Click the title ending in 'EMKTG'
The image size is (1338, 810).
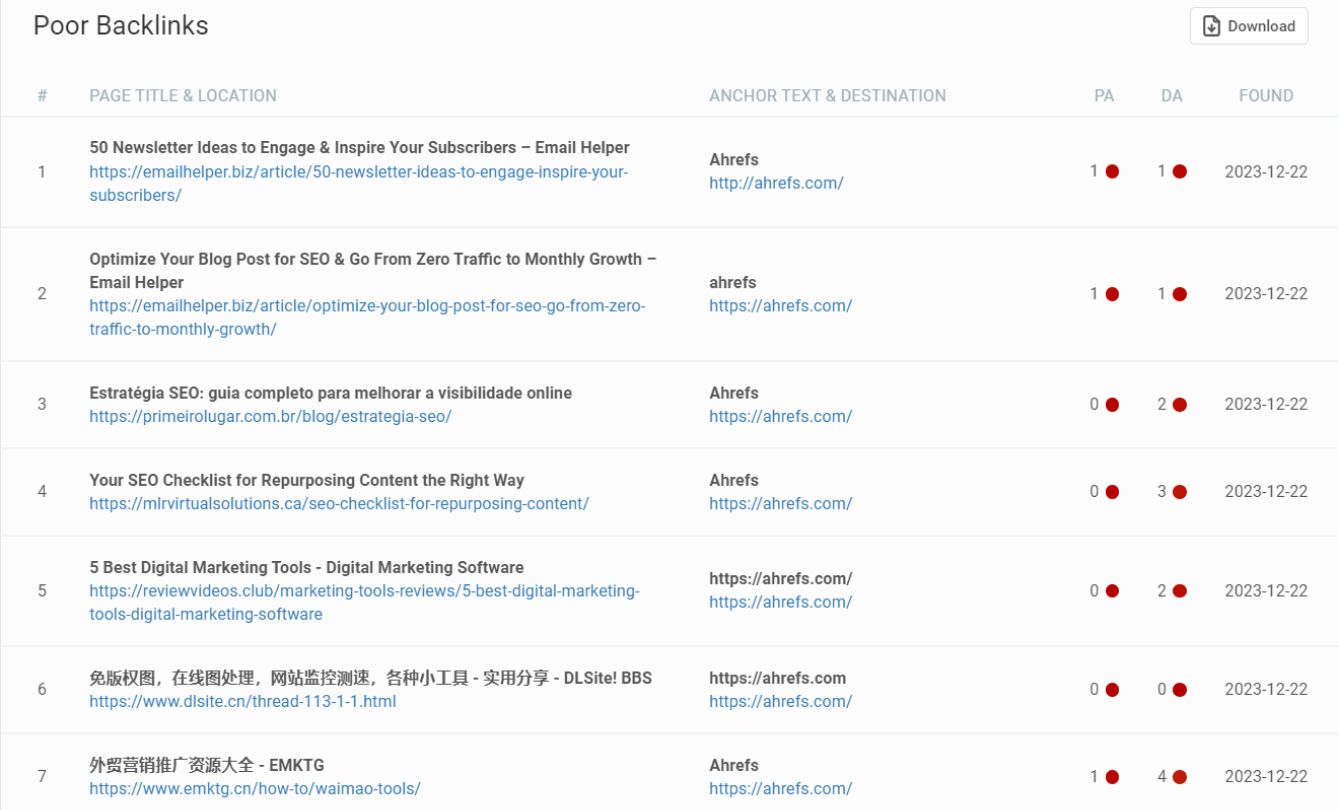click(207, 765)
